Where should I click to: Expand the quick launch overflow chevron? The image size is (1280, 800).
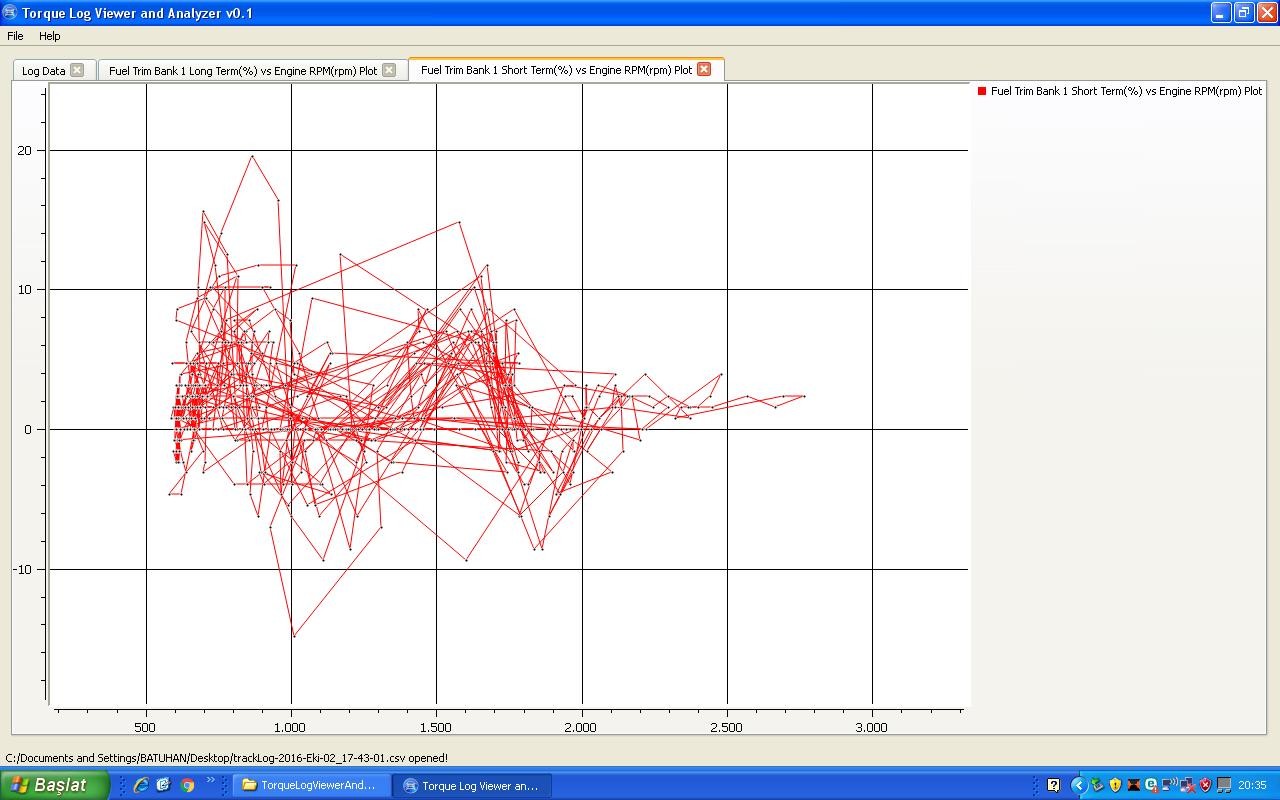point(211,780)
